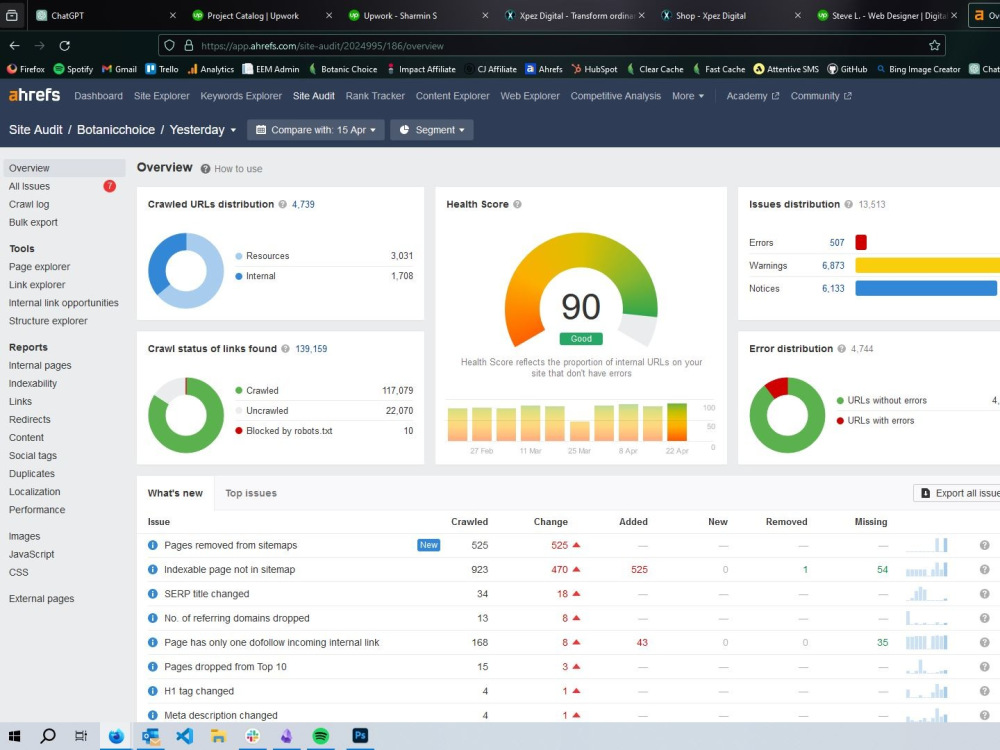This screenshot has width=1000, height=750.
Task: Click the red Errors bar in Issues distribution
Action: pos(861,242)
